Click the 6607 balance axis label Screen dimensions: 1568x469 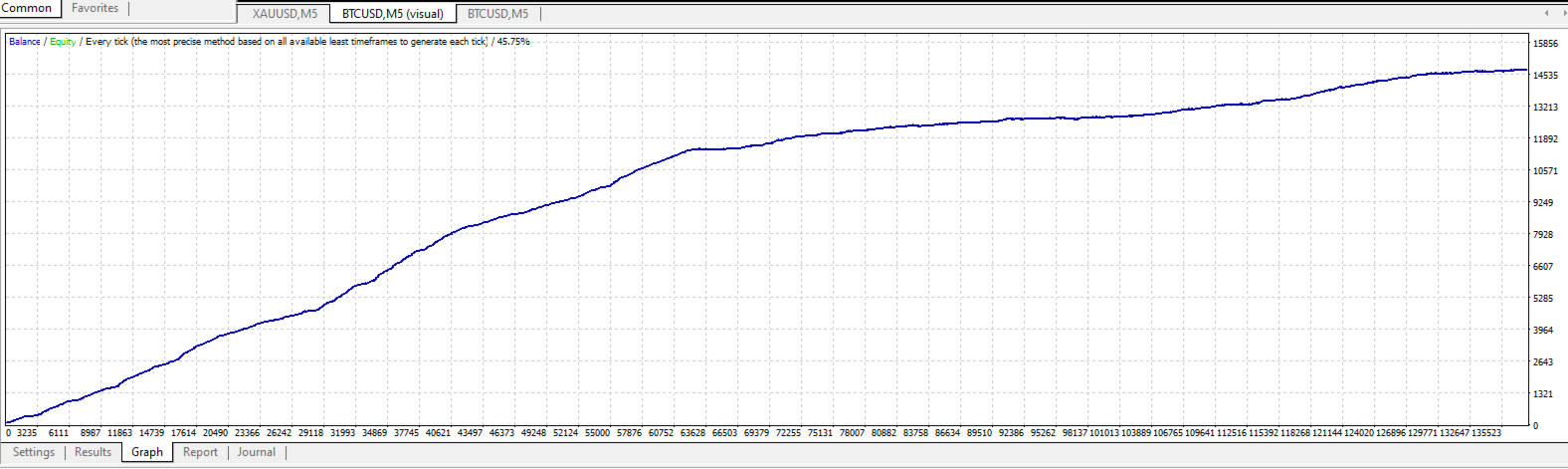[x=1543, y=267]
